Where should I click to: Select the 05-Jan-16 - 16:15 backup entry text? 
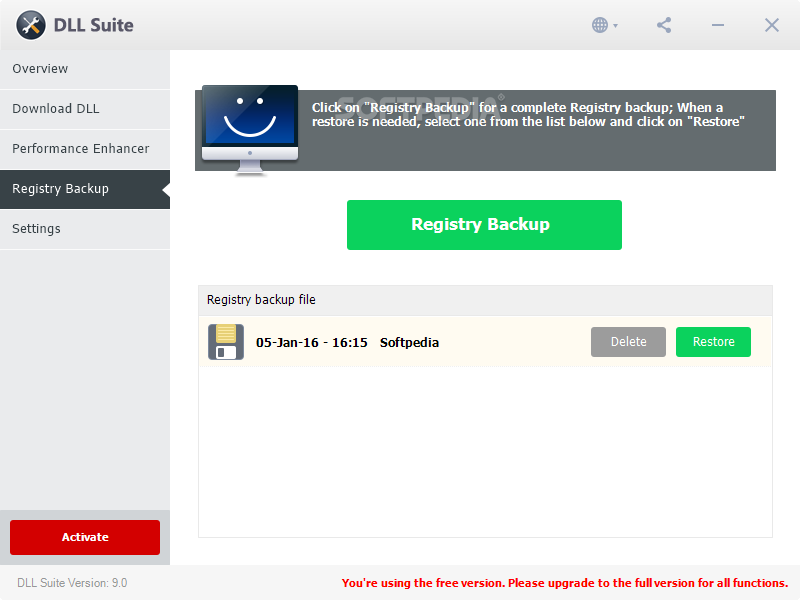pos(311,342)
